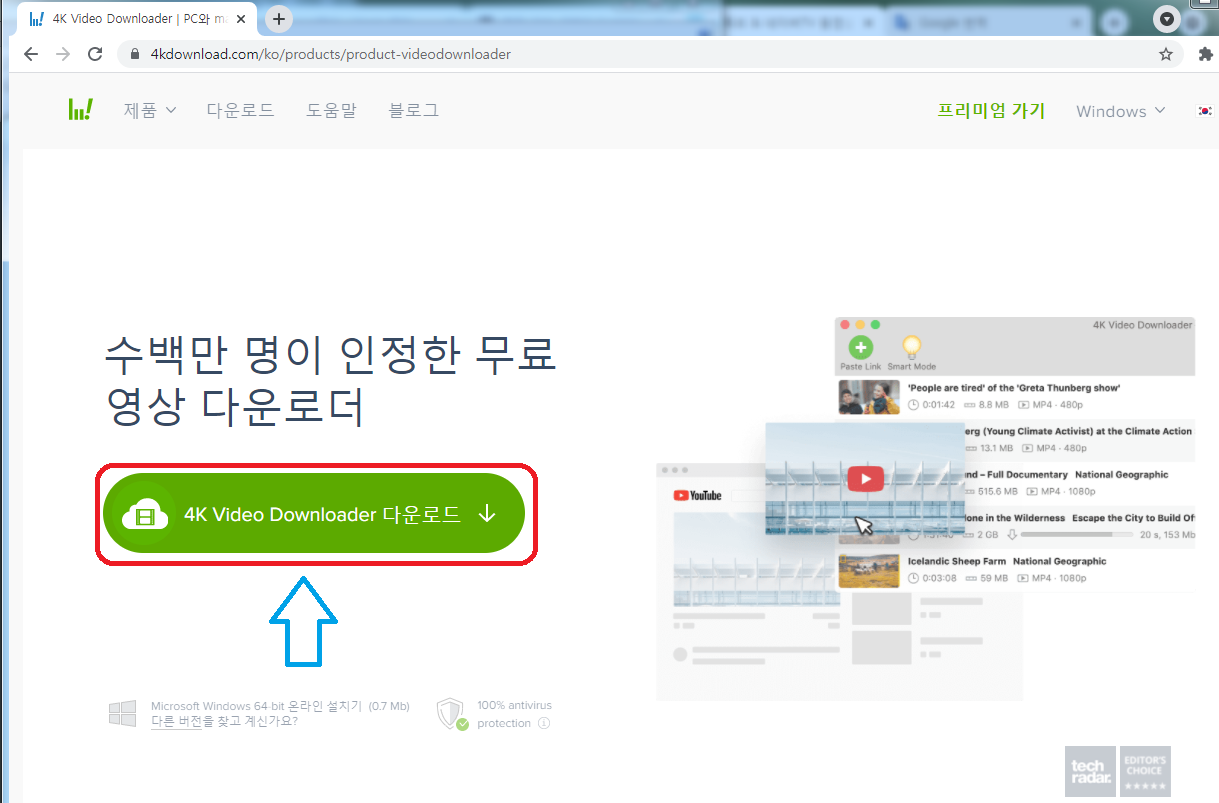Open the 블로그 menu item
Image resolution: width=1219 pixels, height=803 pixels.
click(x=413, y=110)
